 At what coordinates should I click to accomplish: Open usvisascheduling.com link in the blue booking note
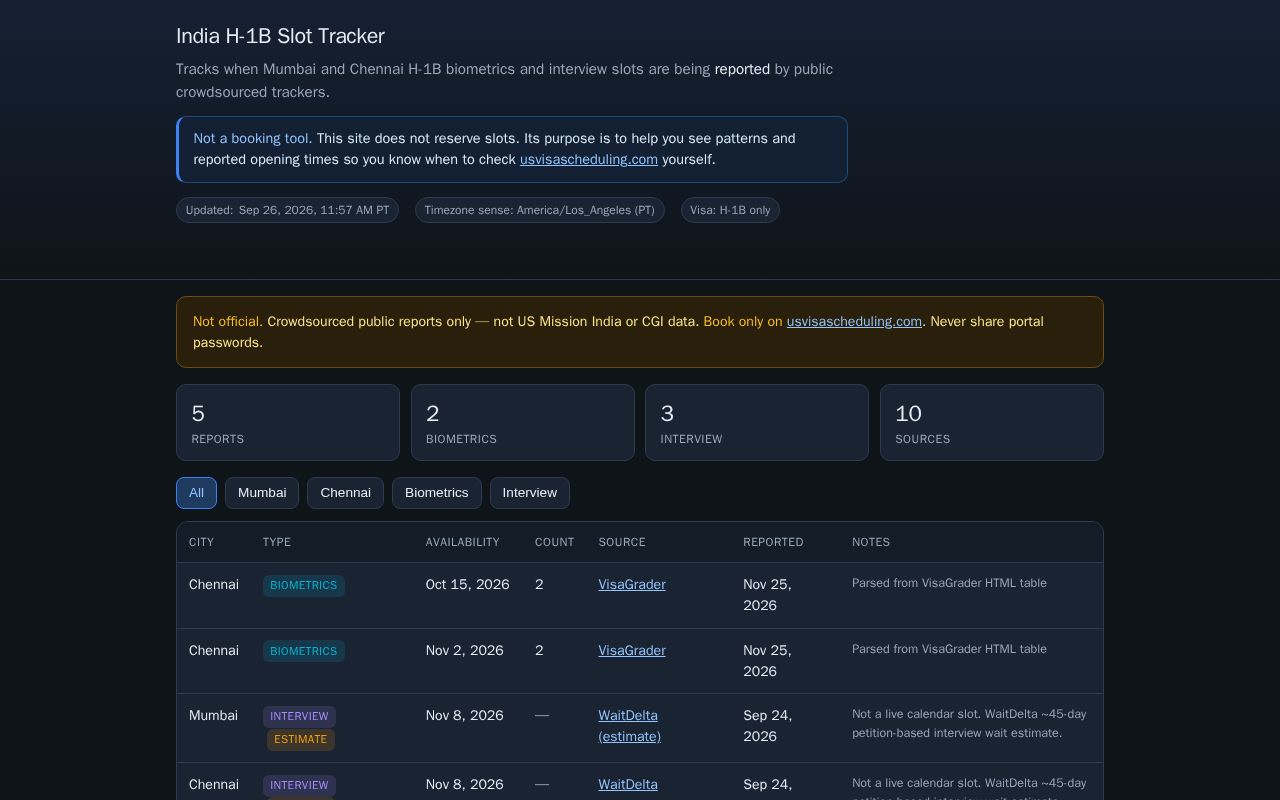[589, 160]
